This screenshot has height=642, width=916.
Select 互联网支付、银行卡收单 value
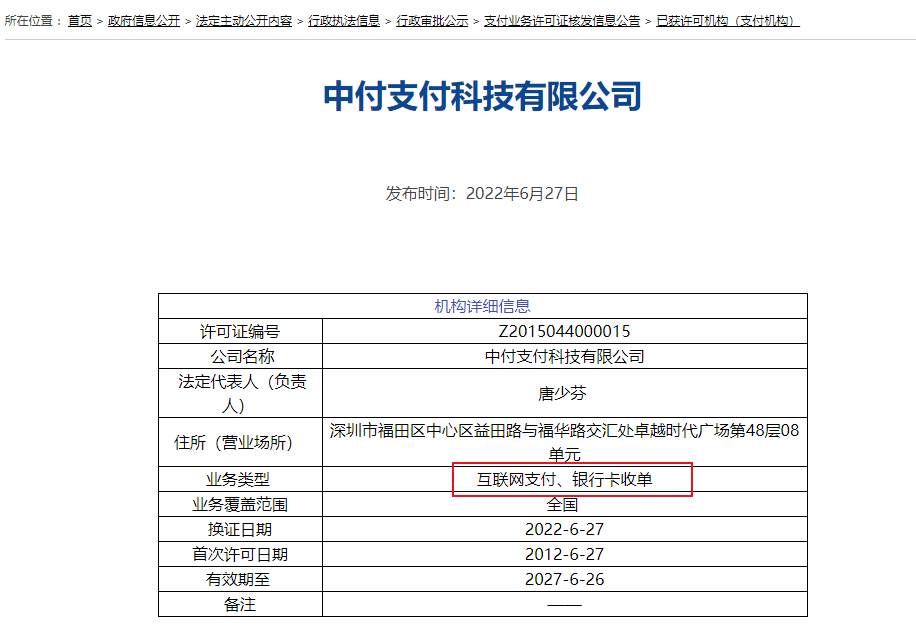564,479
